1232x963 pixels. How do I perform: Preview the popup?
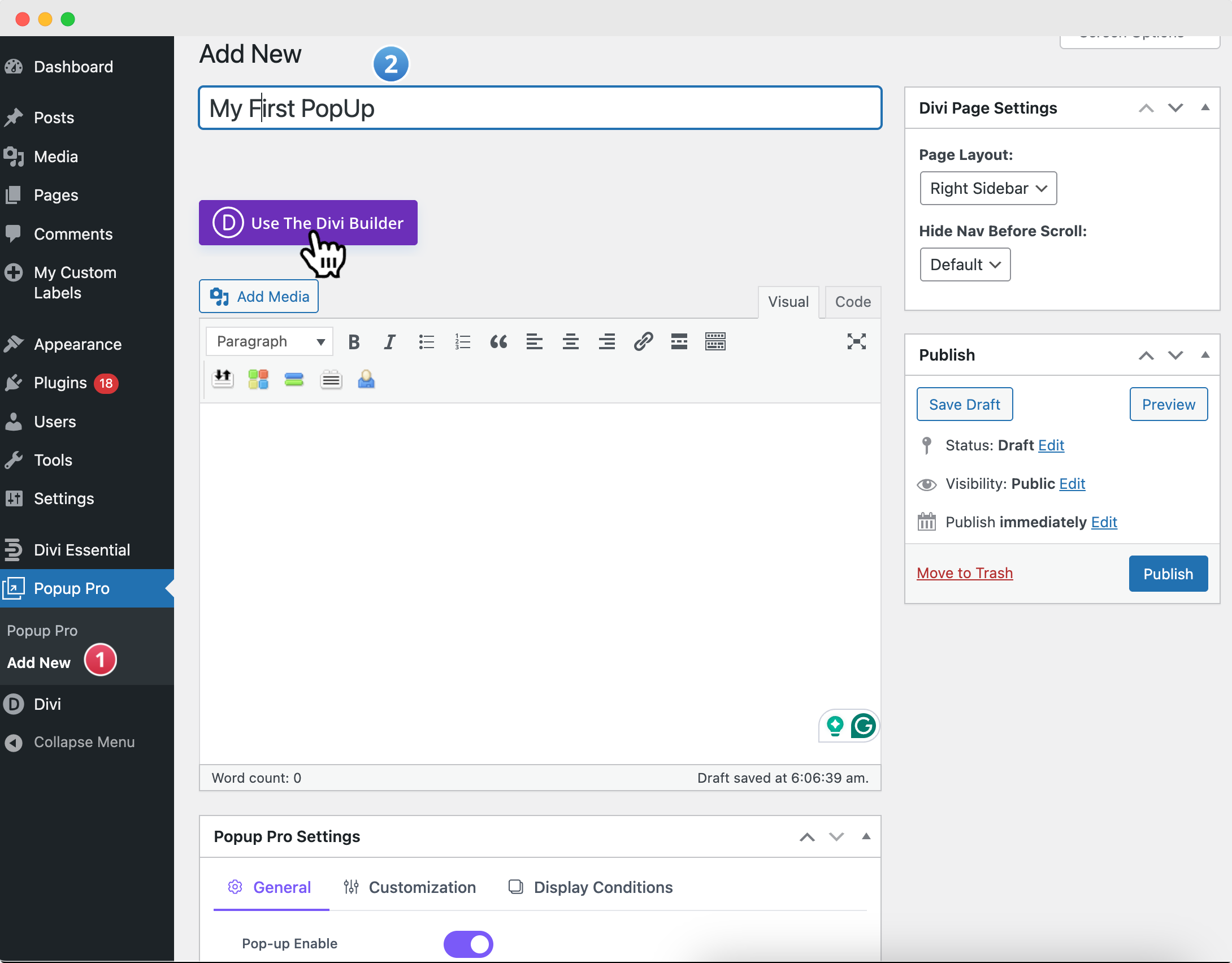1169,404
